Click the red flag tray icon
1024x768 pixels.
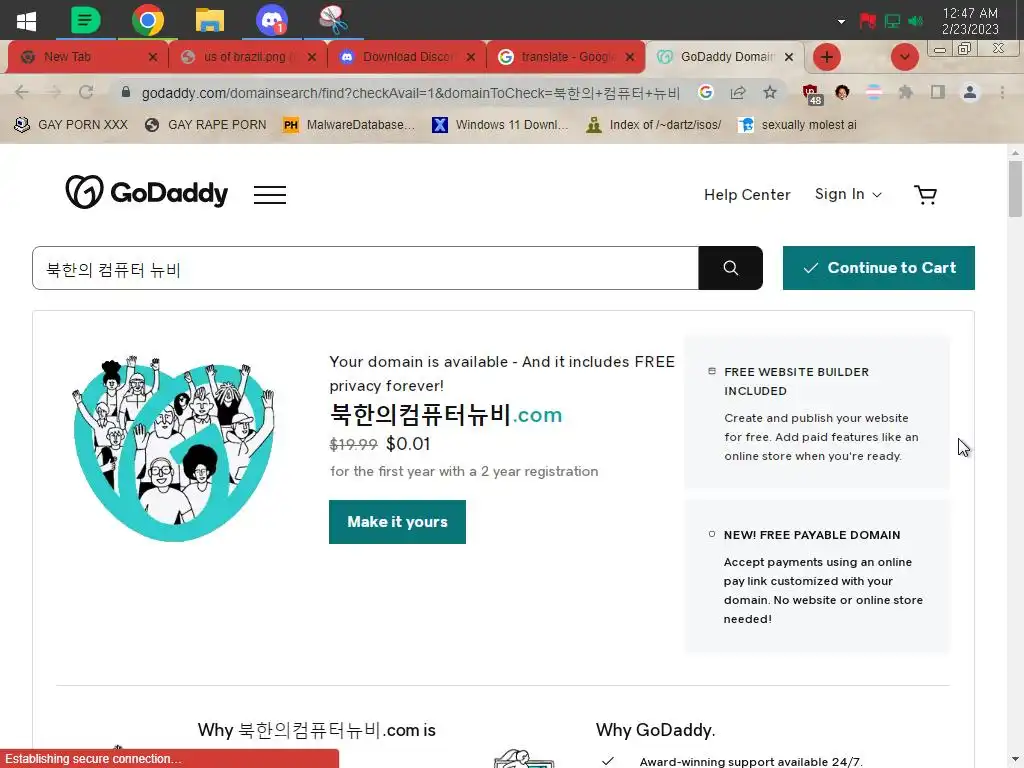867,21
